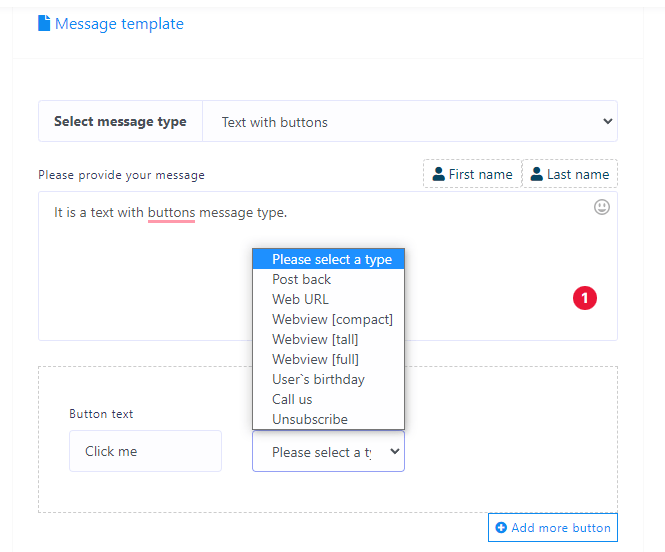
Task: Collapse the button type dropdown
Action: click(328, 452)
